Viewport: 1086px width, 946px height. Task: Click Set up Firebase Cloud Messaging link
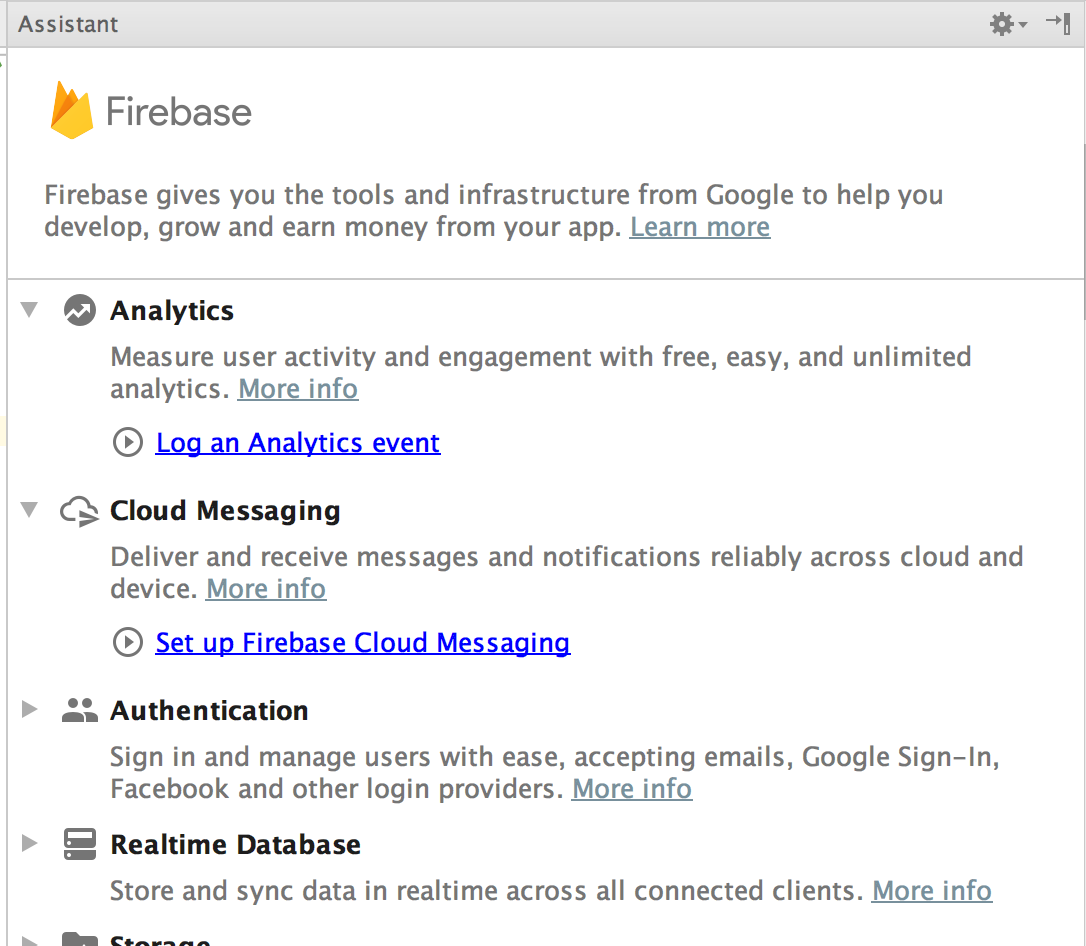pyautogui.click(x=363, y=643)
